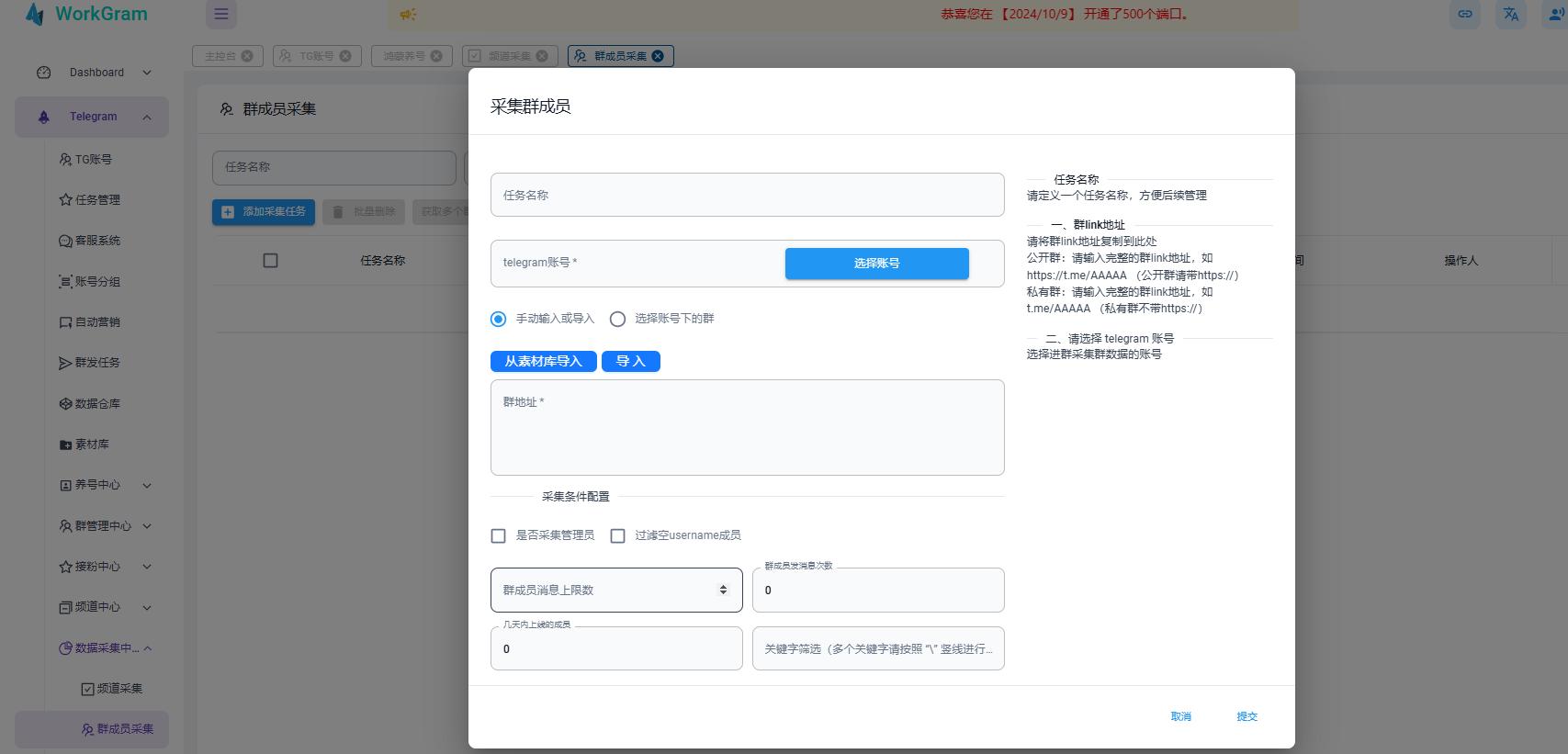Screen dimensions: 1568x754
Task: Enable the 过滤空username成员 checkbox
Action: [x=617, y=535]
